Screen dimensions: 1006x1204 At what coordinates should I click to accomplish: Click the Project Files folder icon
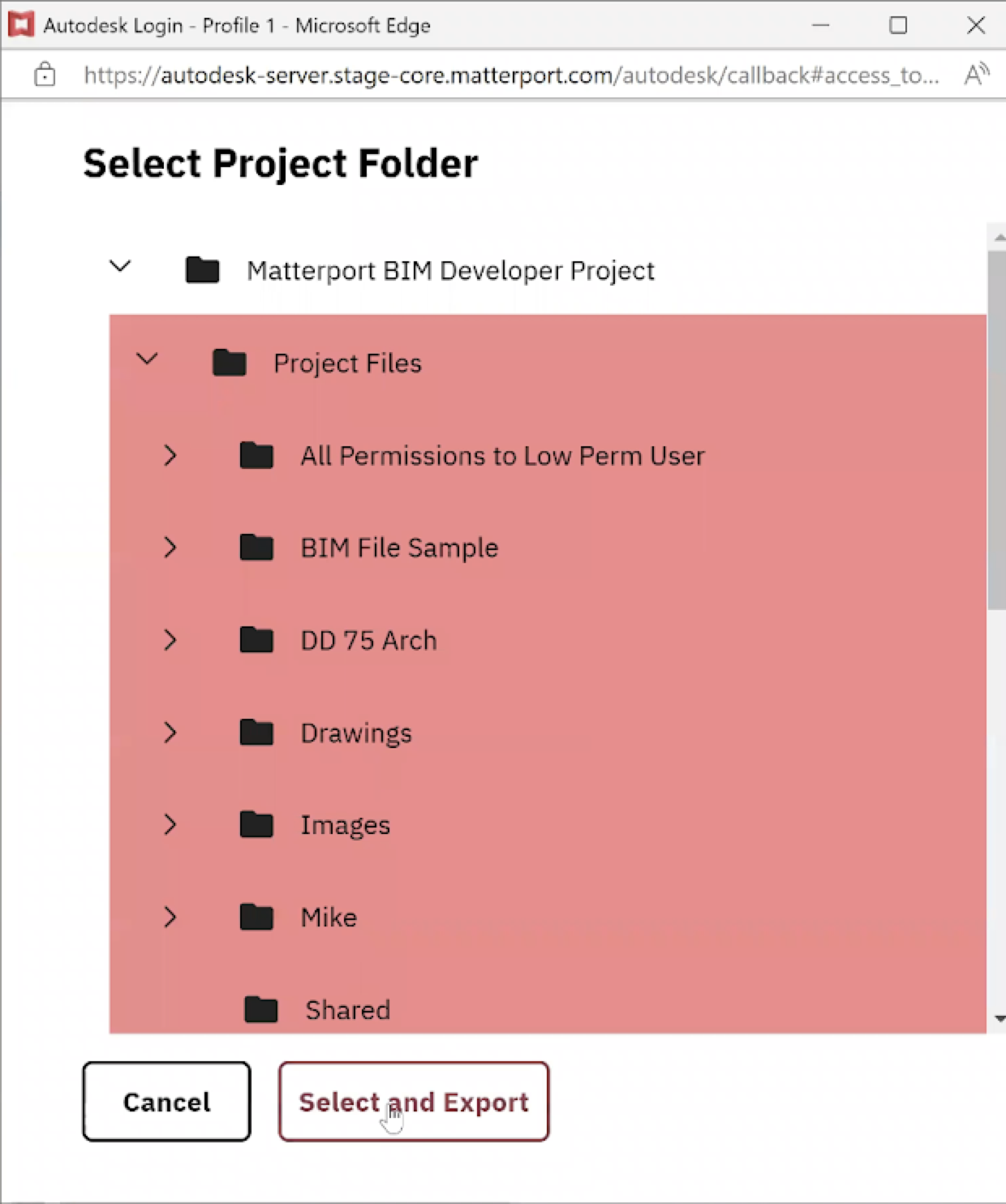[x=230, y=363]
